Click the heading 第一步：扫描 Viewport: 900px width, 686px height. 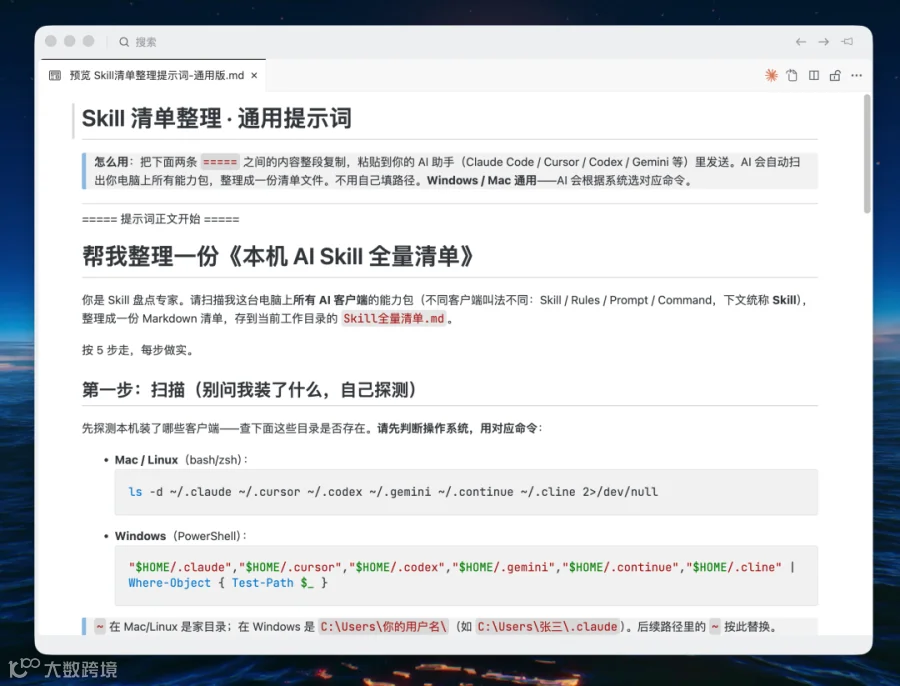(249, 390)
